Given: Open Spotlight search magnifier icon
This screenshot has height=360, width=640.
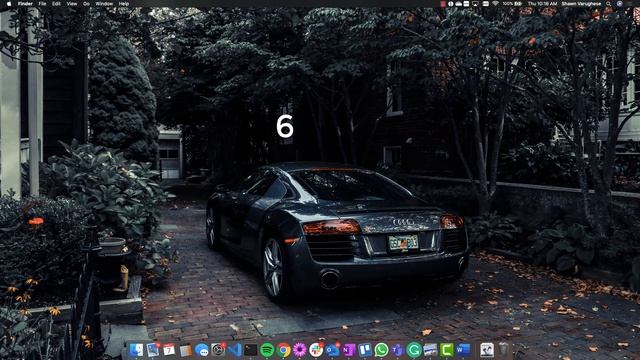Looking at the screenshot, I should (609, 4).
